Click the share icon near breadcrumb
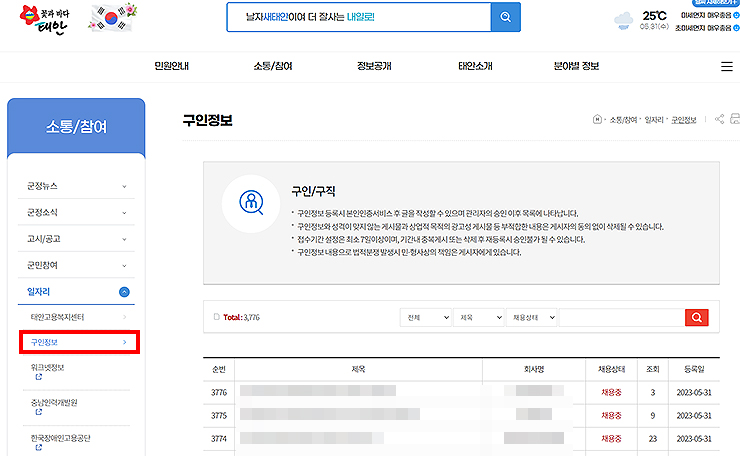The image size is (740, 456). 719,119
